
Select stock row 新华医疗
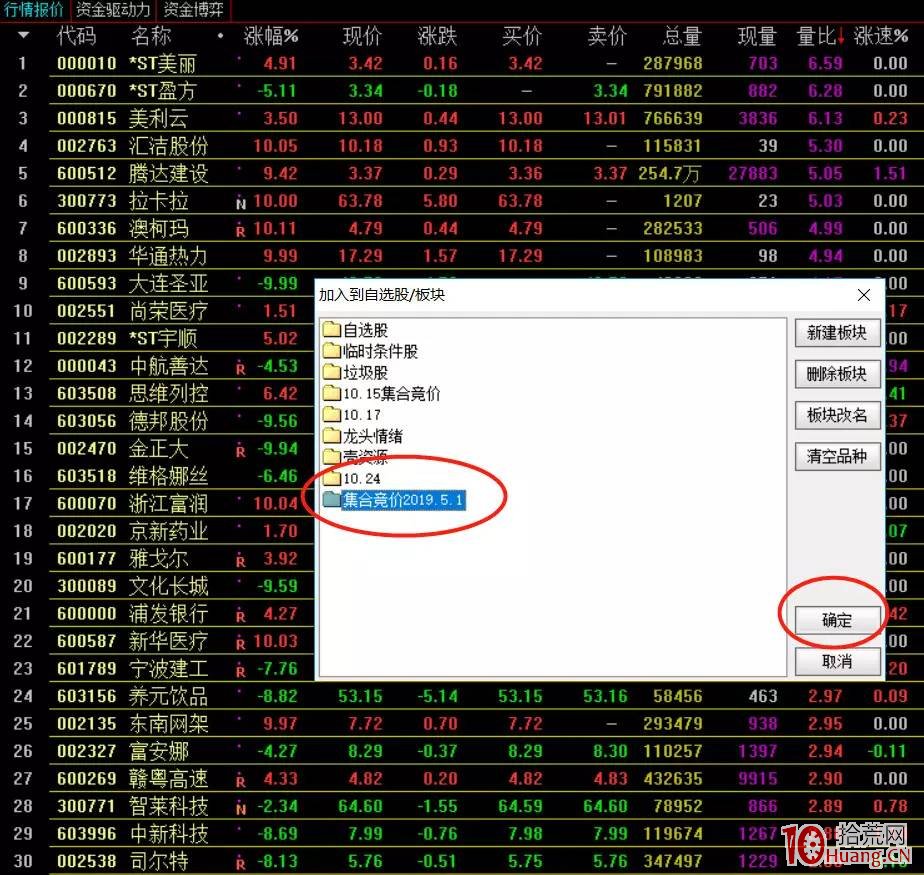(x=157, y=640)
